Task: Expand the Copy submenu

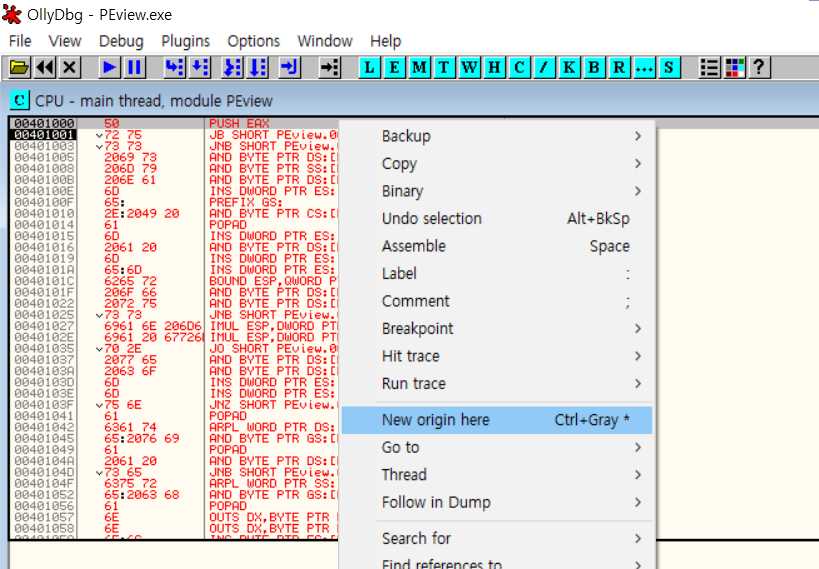Action: tap(497, 164)
